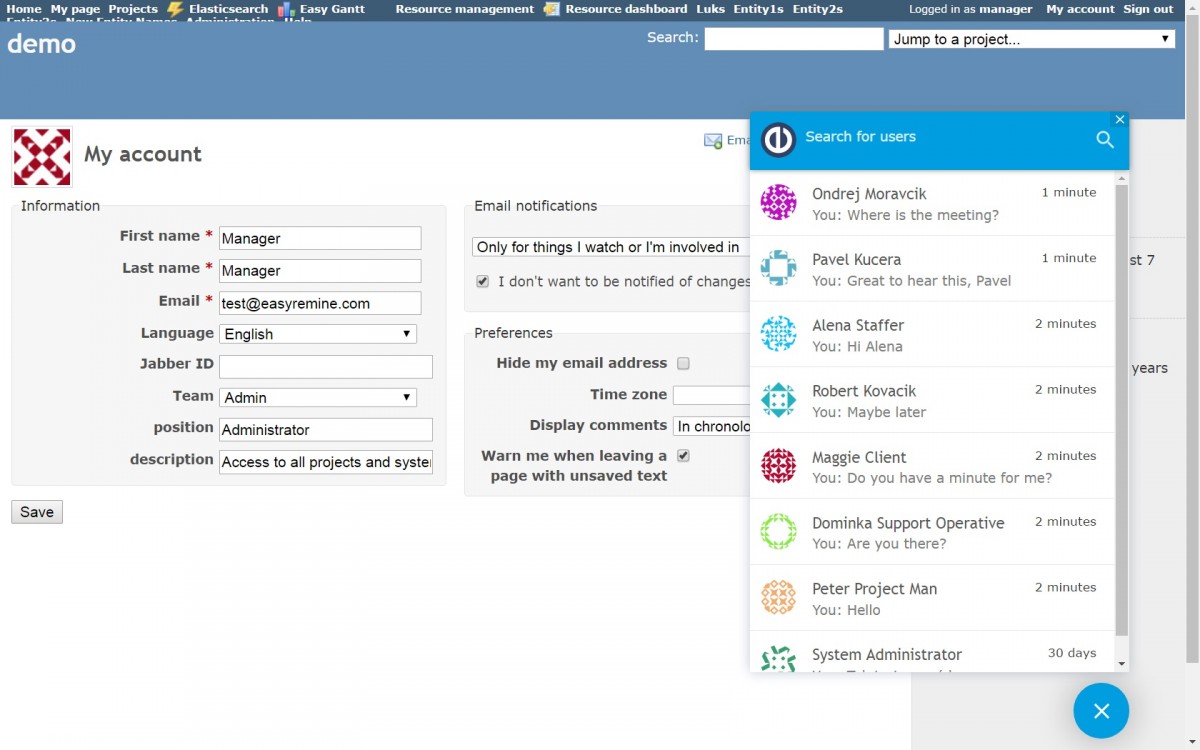1200x750 pixels.
Task: Click Pavel Kucera's avatar in the chat list
Action: click(778, 269)
